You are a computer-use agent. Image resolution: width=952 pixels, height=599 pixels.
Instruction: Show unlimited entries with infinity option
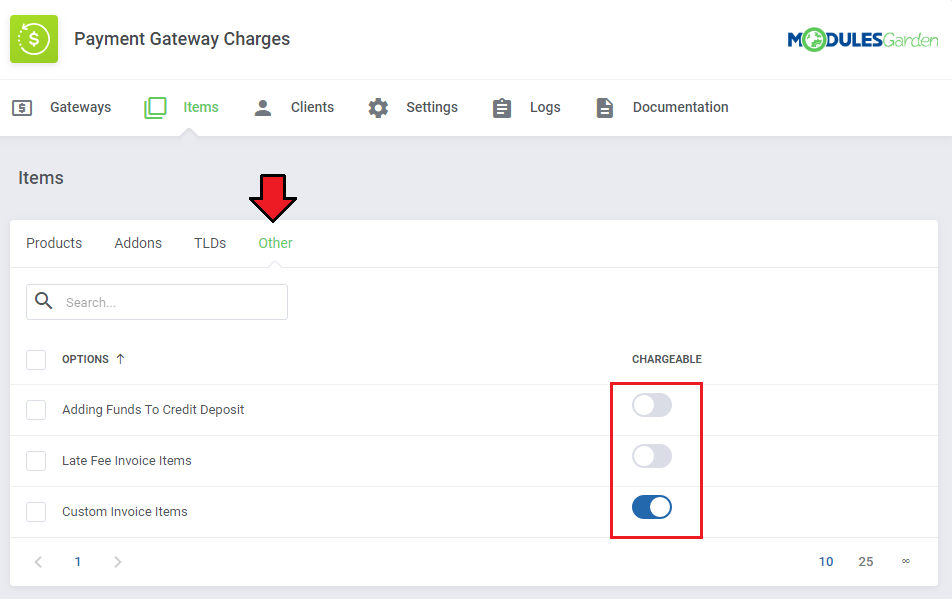click(x=906, y=561)
